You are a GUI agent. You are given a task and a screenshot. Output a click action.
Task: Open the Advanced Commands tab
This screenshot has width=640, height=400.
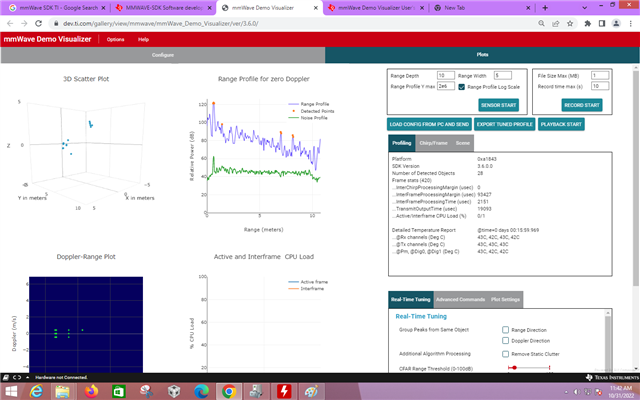[x=460, y=299]
